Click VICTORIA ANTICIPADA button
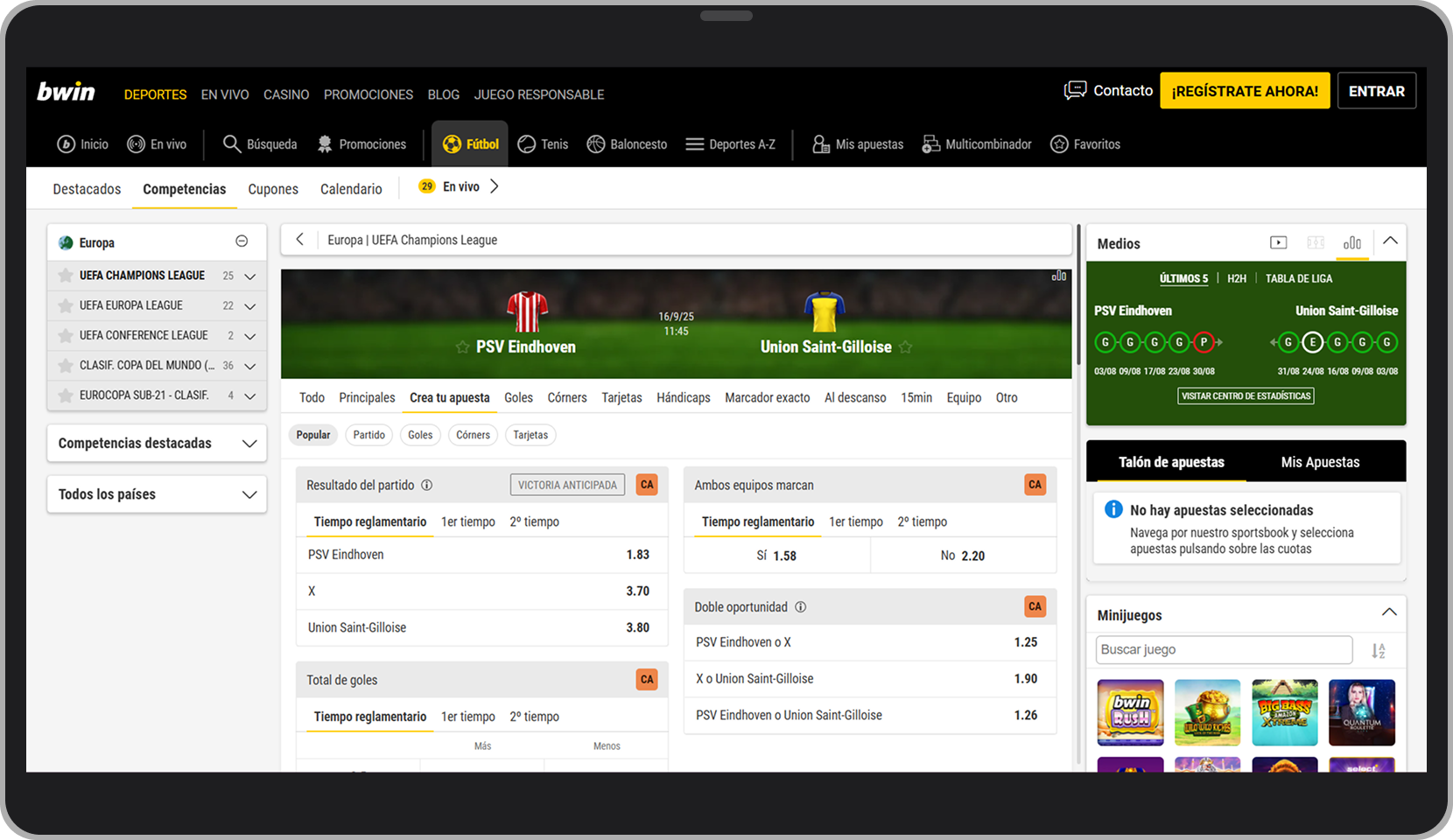This screenshot has height=840, width=1453. (x=567, y=485)
